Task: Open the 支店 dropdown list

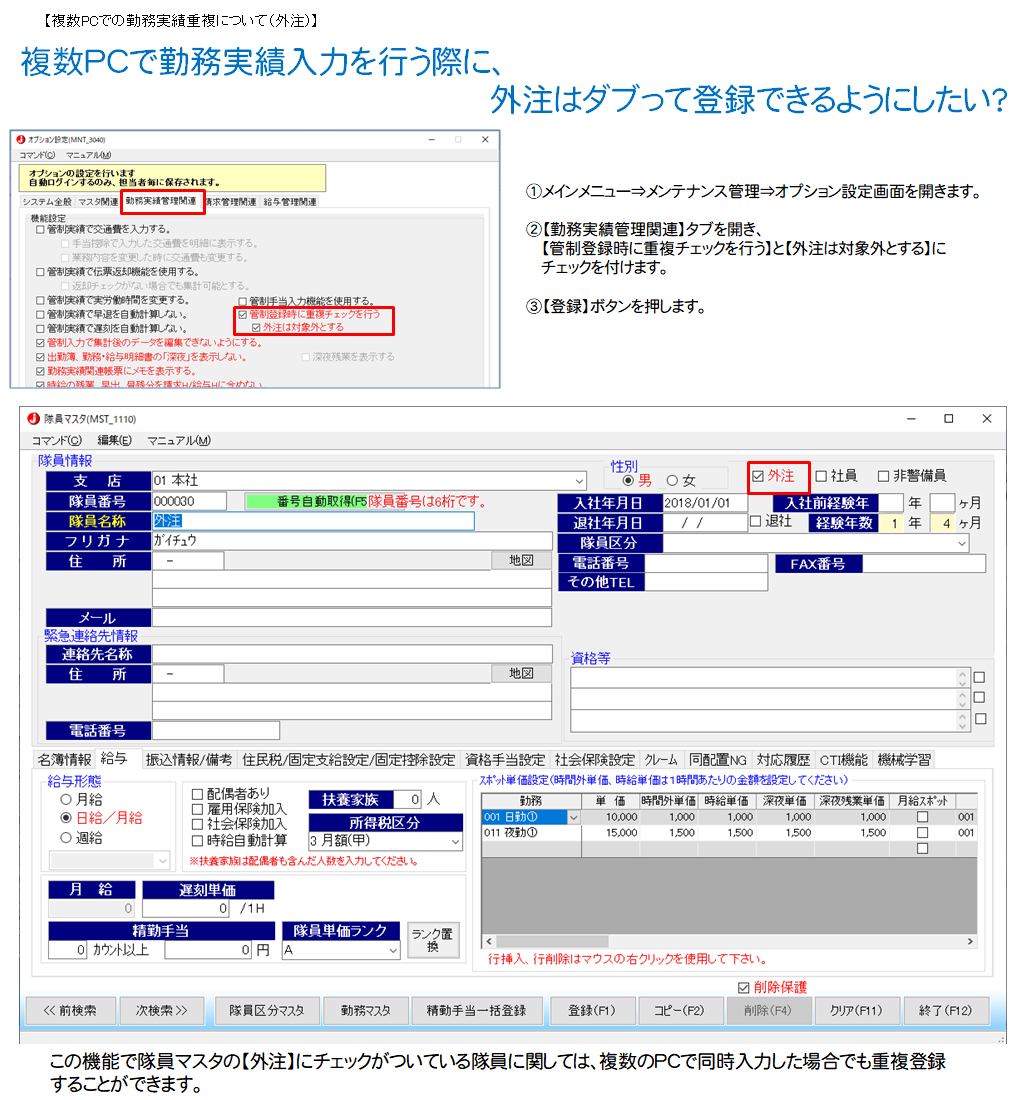Action: click(580, 481)
